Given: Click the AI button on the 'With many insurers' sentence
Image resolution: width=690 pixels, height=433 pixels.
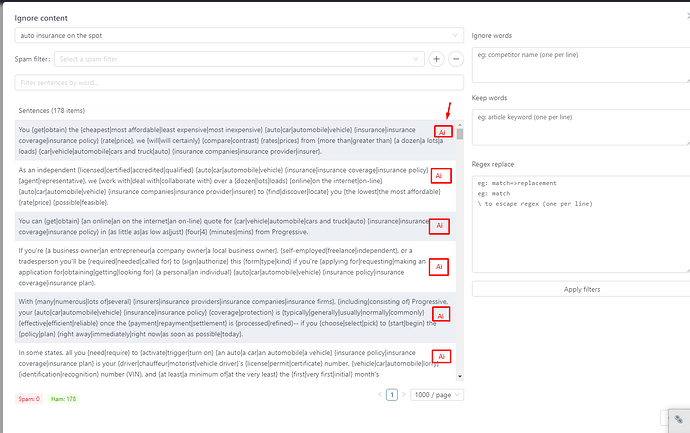Looking at the screenshot, I should pos(441,314).
